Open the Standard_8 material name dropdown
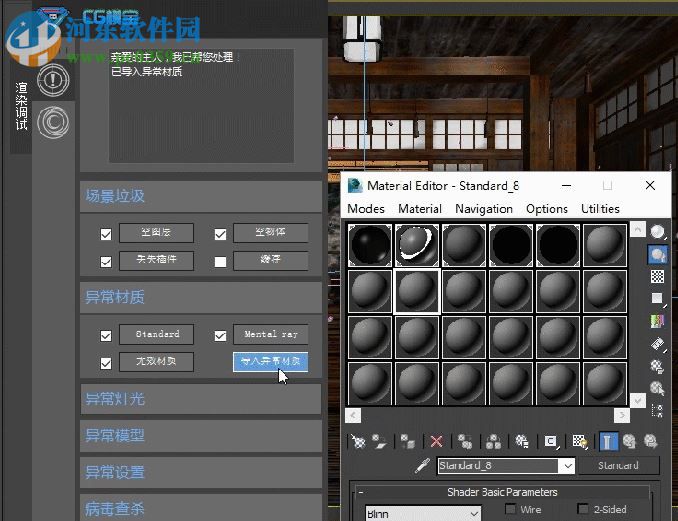Screen dimensions: 678x521 click(x=567, y=466)
